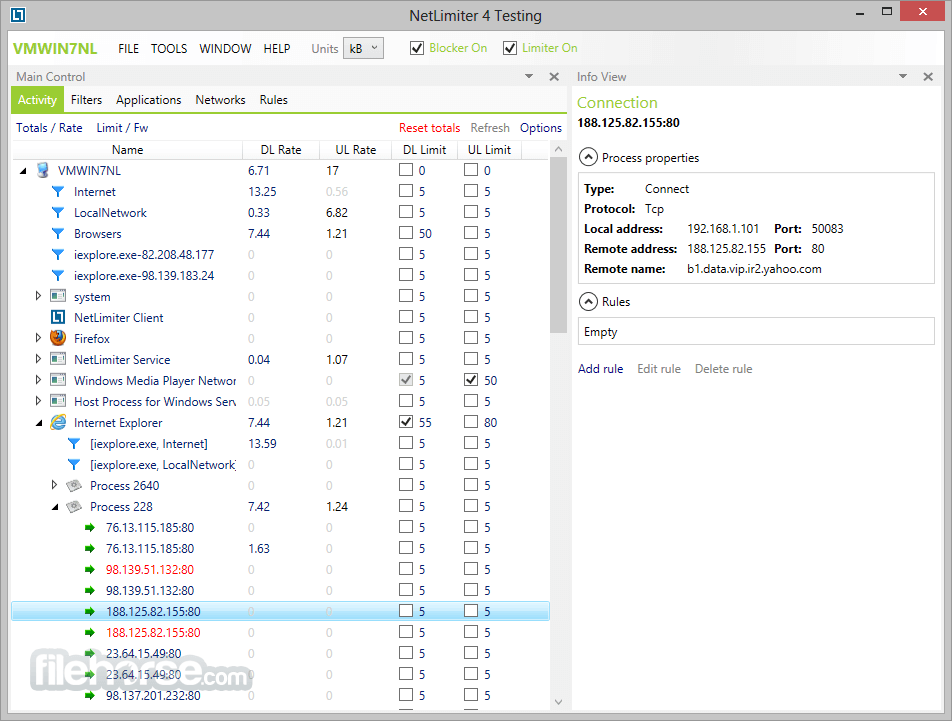The image size is (952, 721).
Task: Click the funnel icon for iexplore.exe-82.208.48.177
Action: (58, 254)
